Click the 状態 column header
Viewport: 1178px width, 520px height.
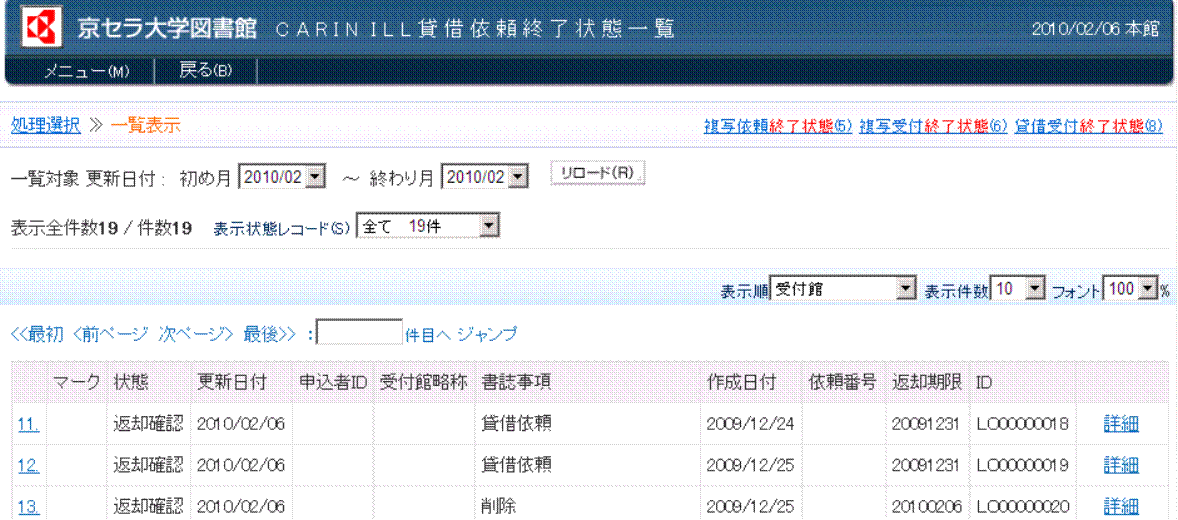point(131,382)
